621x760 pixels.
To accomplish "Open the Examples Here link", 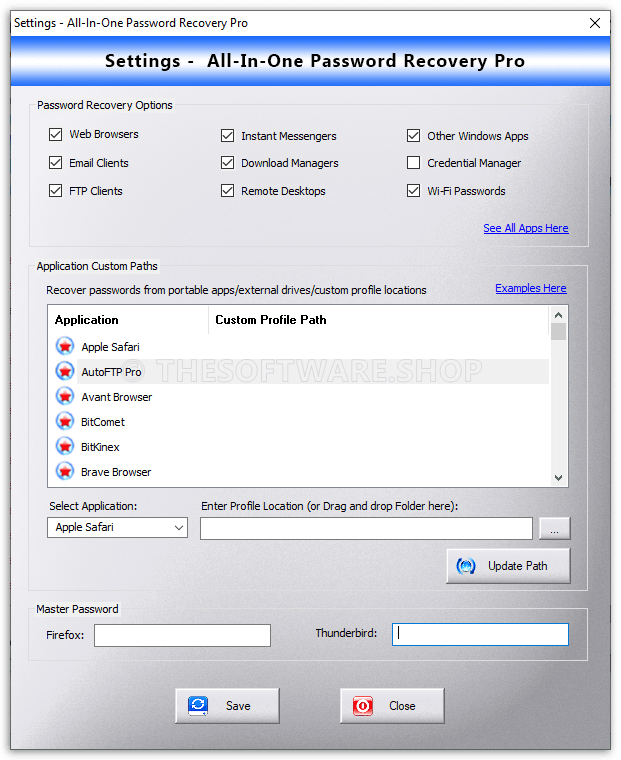I will (x=530, y=288).
